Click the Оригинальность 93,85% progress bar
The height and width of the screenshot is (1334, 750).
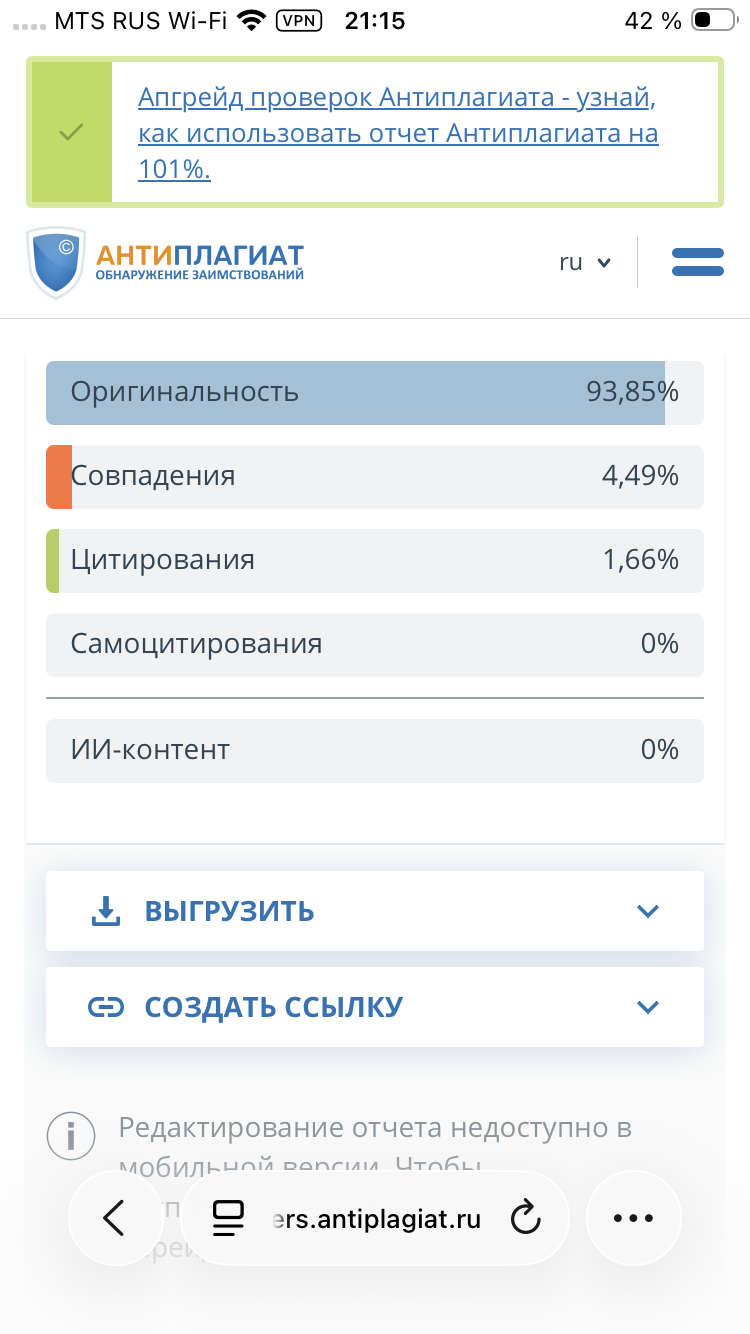[x=374, y=393]
